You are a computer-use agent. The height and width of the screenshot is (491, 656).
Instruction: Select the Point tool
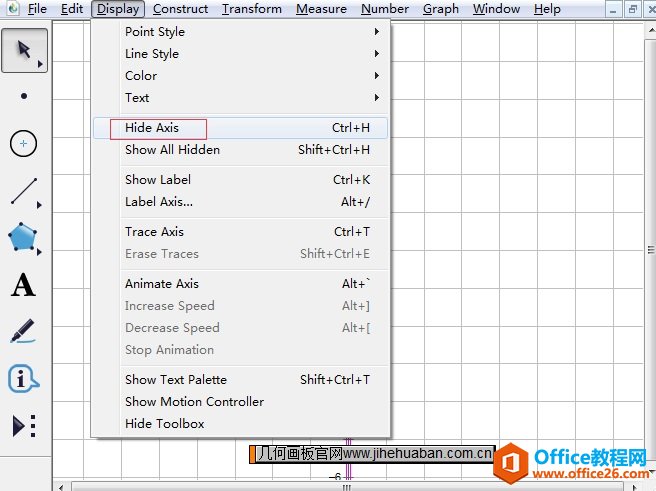(x=24, y=97)
